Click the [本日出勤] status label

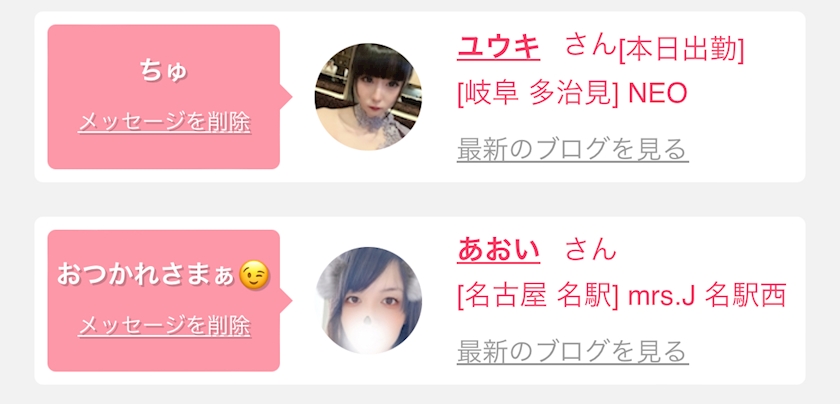pos(681,51)
